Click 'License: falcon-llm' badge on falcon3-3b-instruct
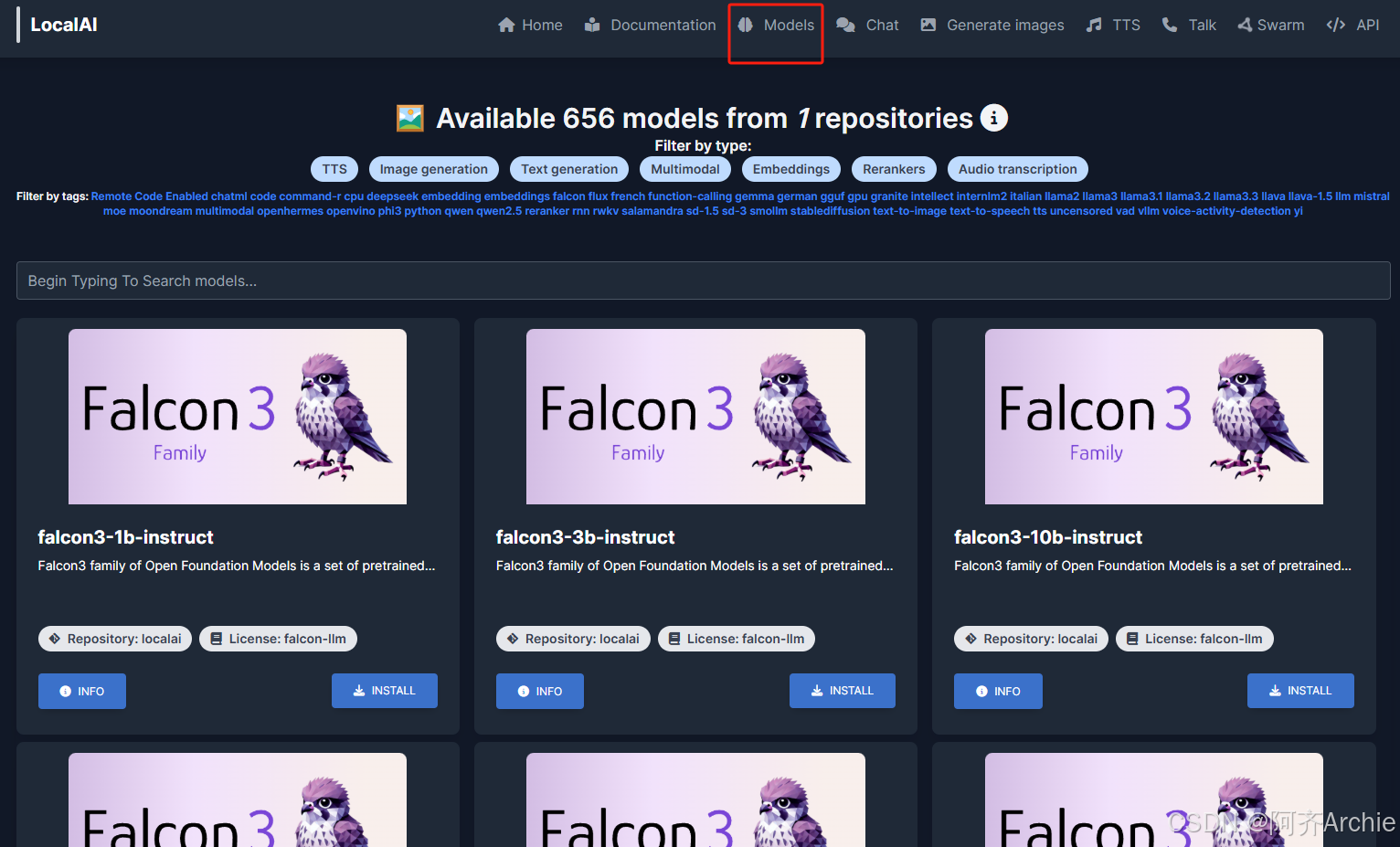This screenshot has width=1400, height=847. tap(737, 639)
